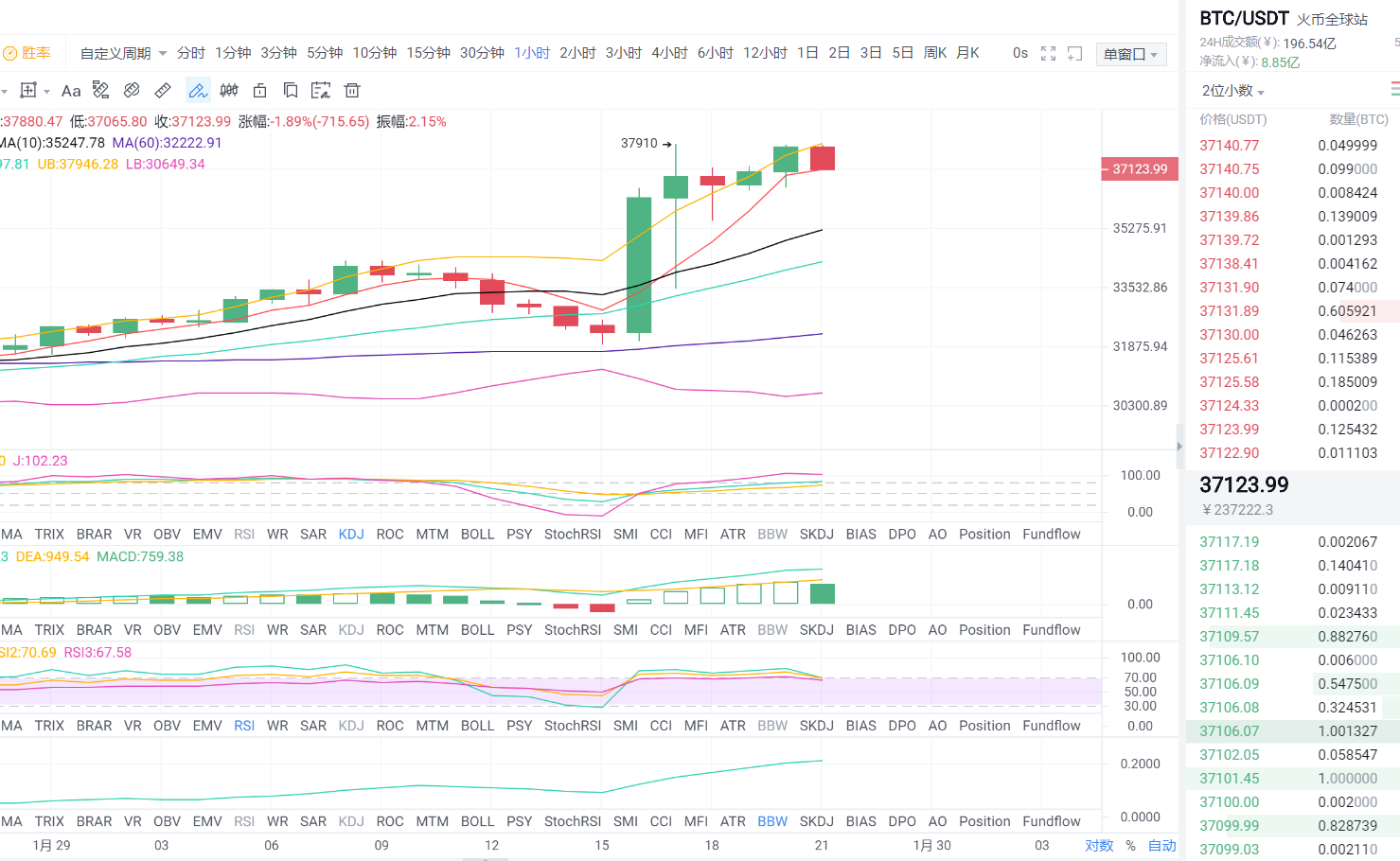Switch to the 4小时 timeframe
This screenshot has height=861, width=1400.
669,53
